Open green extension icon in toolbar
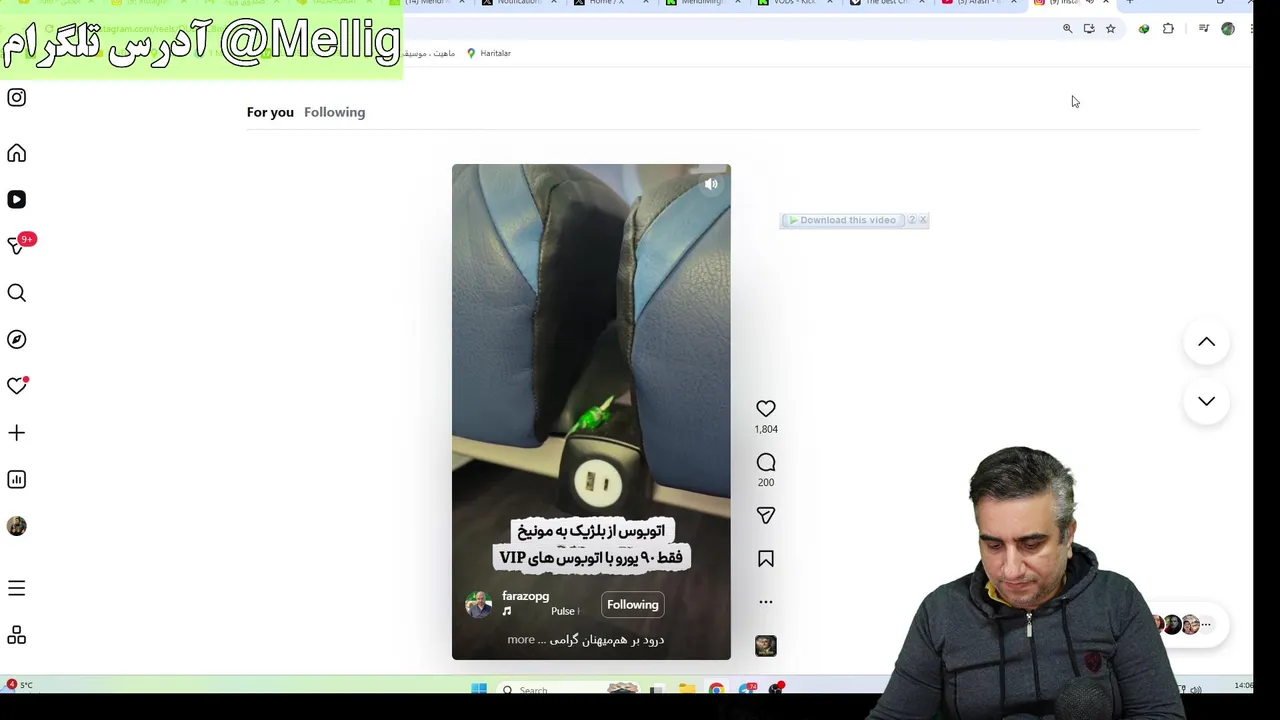1280x720 pixels. pos(1144,29)
